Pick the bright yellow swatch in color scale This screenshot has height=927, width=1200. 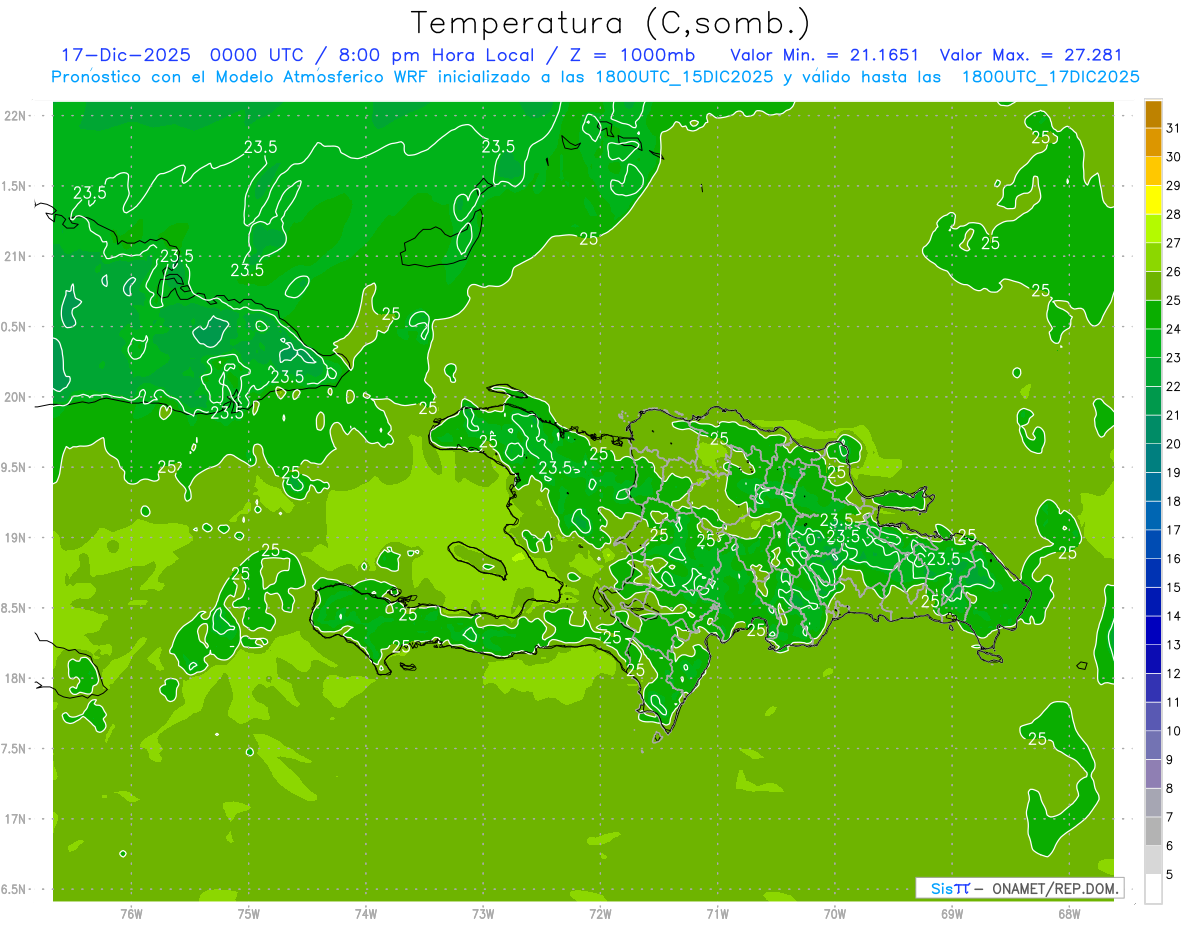tap(1153, 200)
